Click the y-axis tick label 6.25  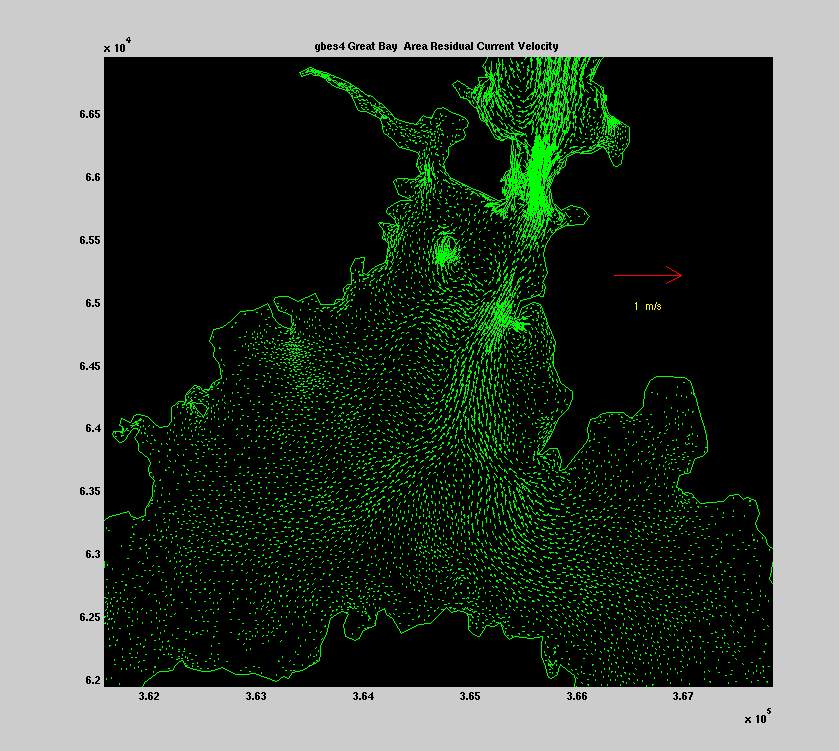tap(90, 617)
